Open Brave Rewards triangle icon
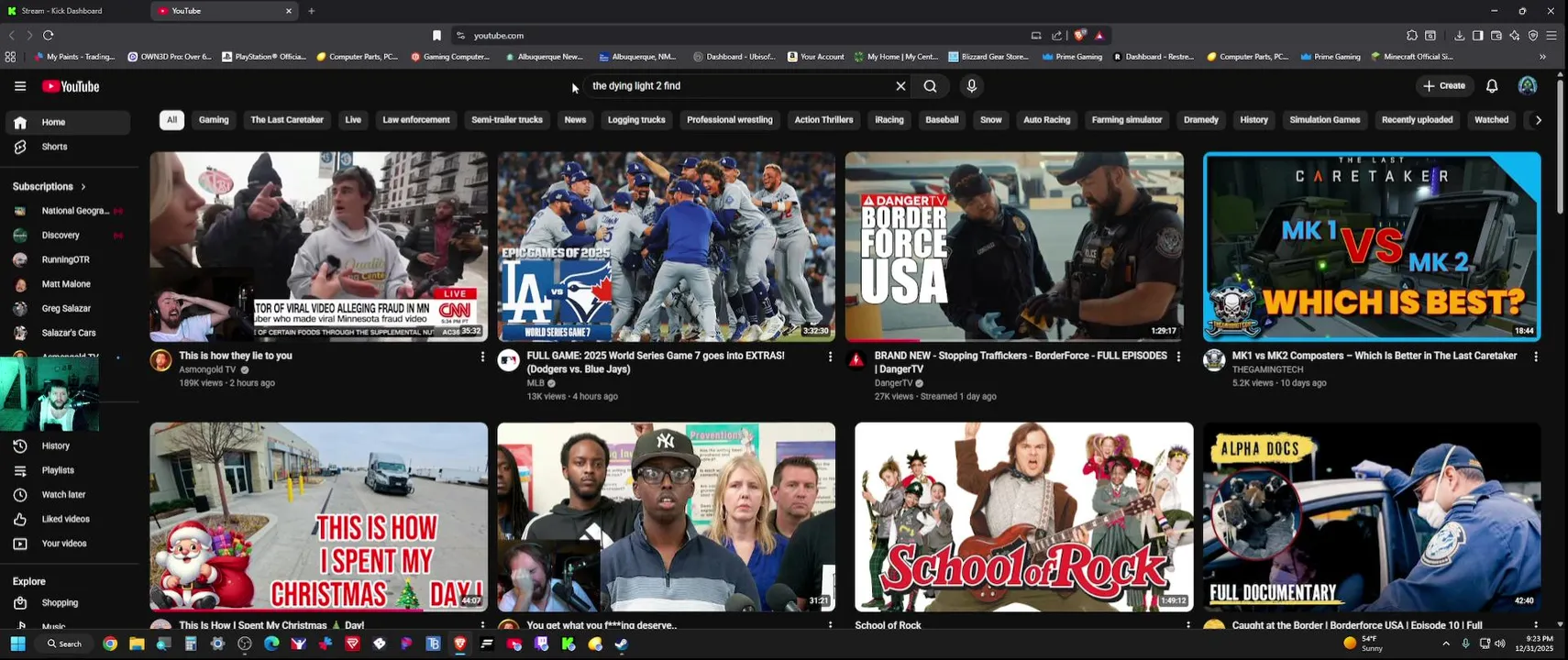 (x=1099, y=36)
